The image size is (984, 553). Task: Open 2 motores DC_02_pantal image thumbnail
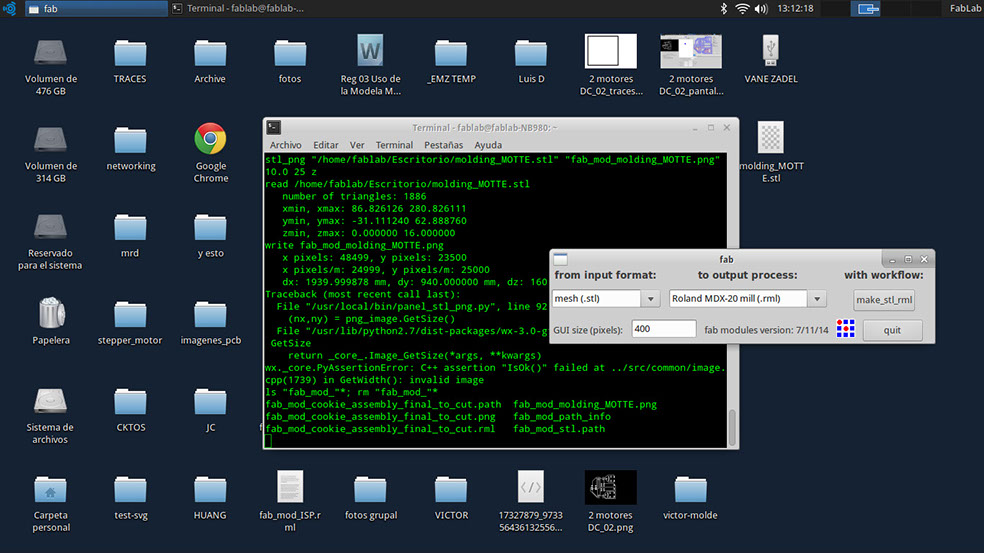[691, 51]
